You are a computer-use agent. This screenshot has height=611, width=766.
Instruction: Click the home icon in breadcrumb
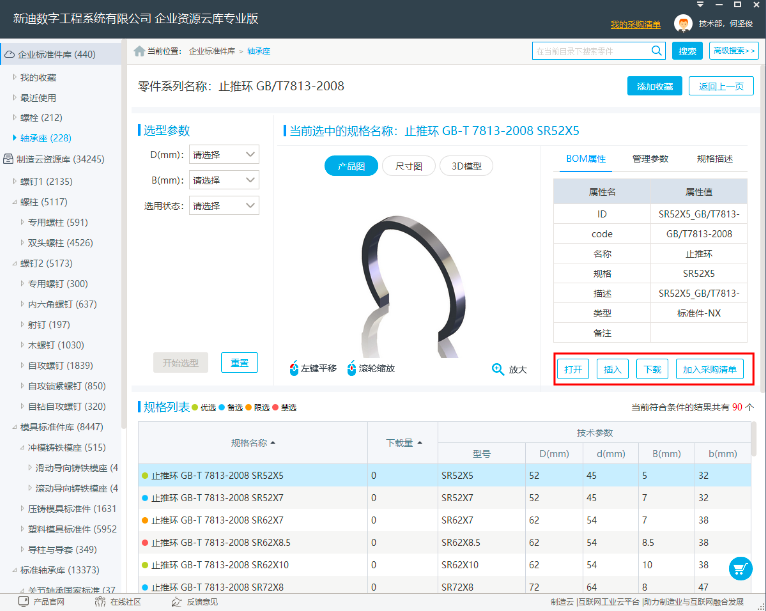(139, 50)
